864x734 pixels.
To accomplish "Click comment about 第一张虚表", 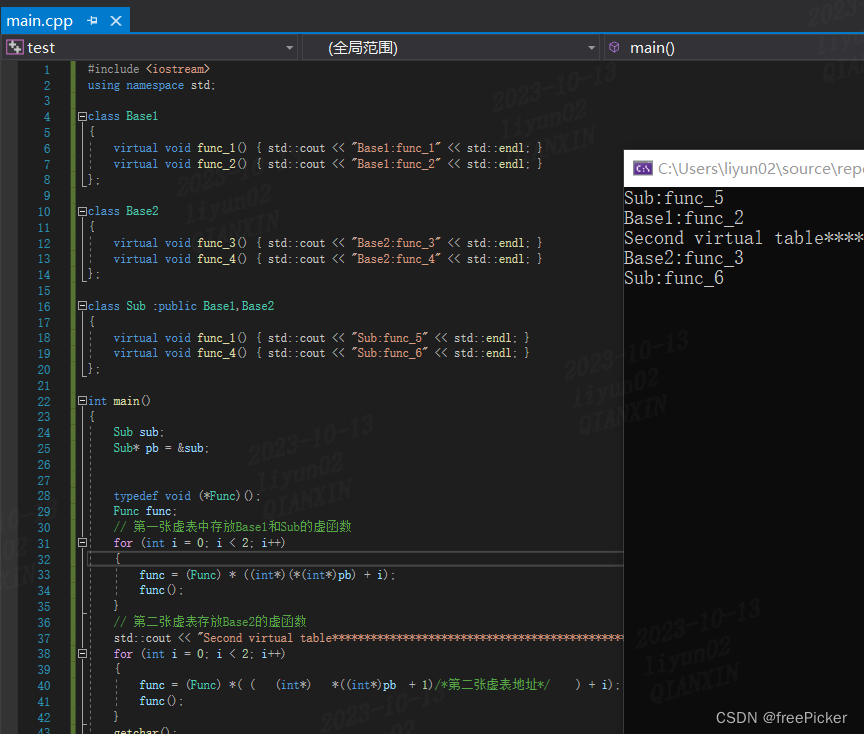I will (x=233, y=527).
